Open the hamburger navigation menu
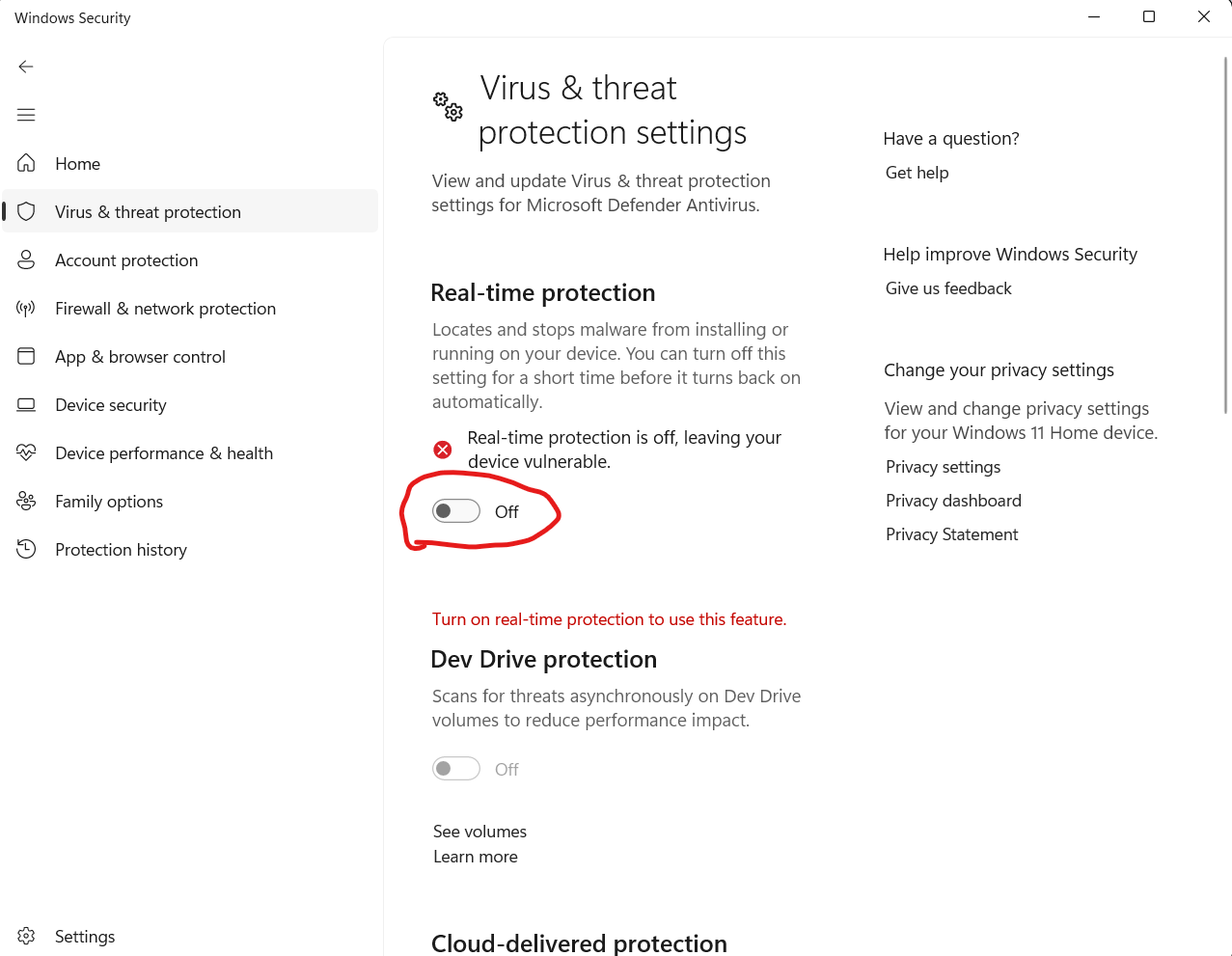 (26, 115)
